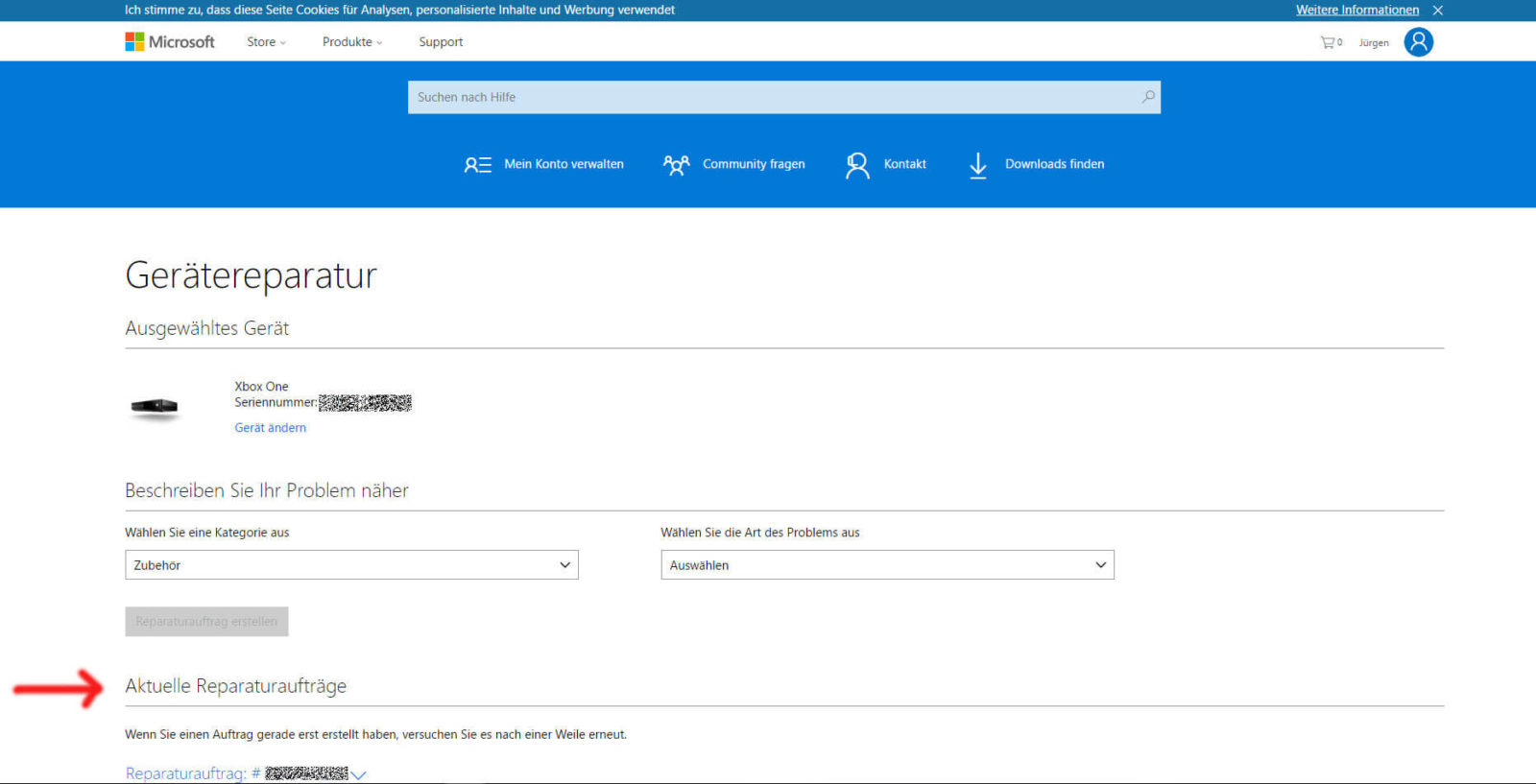Click the Mein Konto verwalten link
The image size is (1536, 784).
tap(564, 164)
